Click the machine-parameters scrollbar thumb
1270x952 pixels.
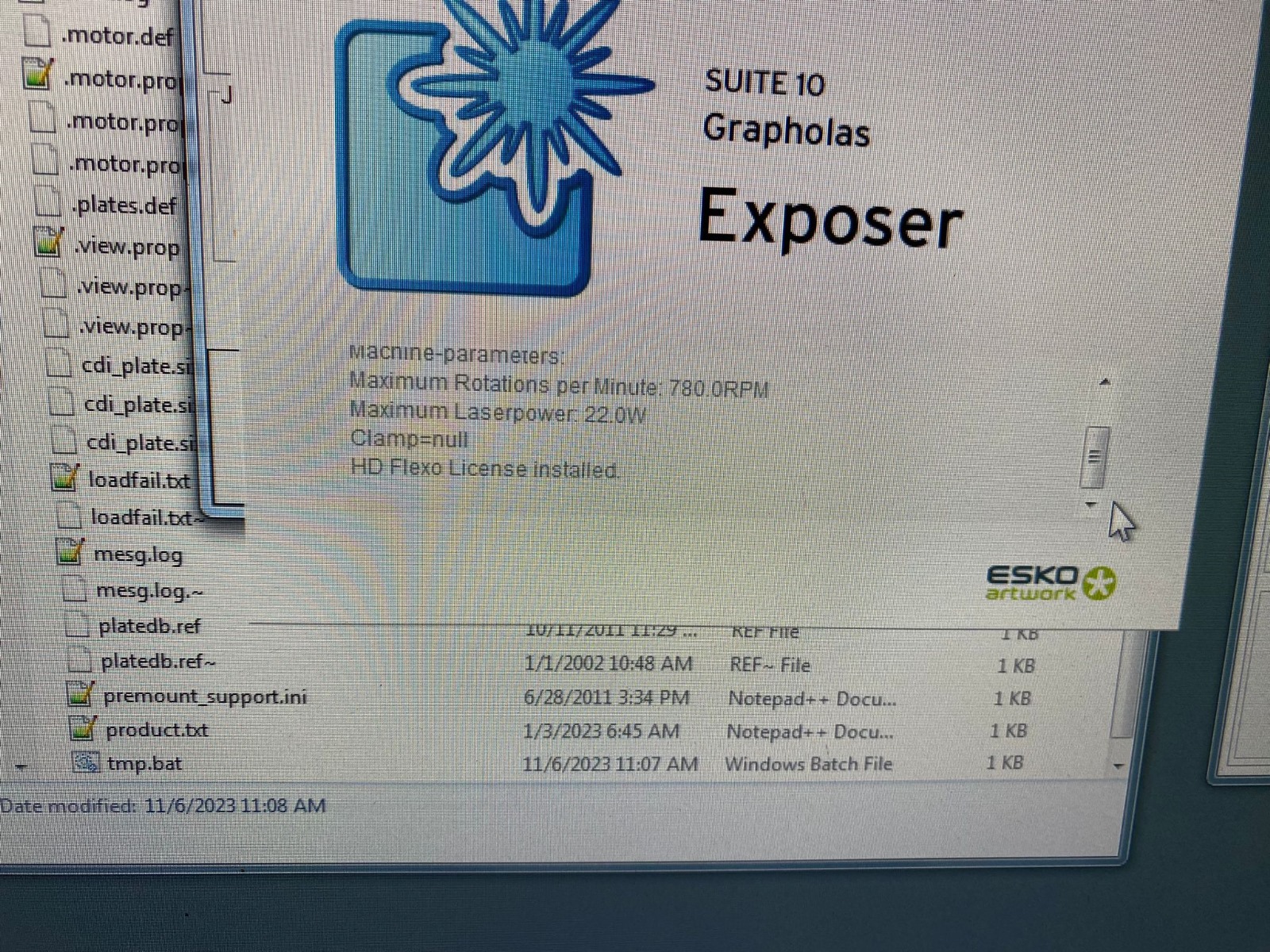tap(1095, 457)
